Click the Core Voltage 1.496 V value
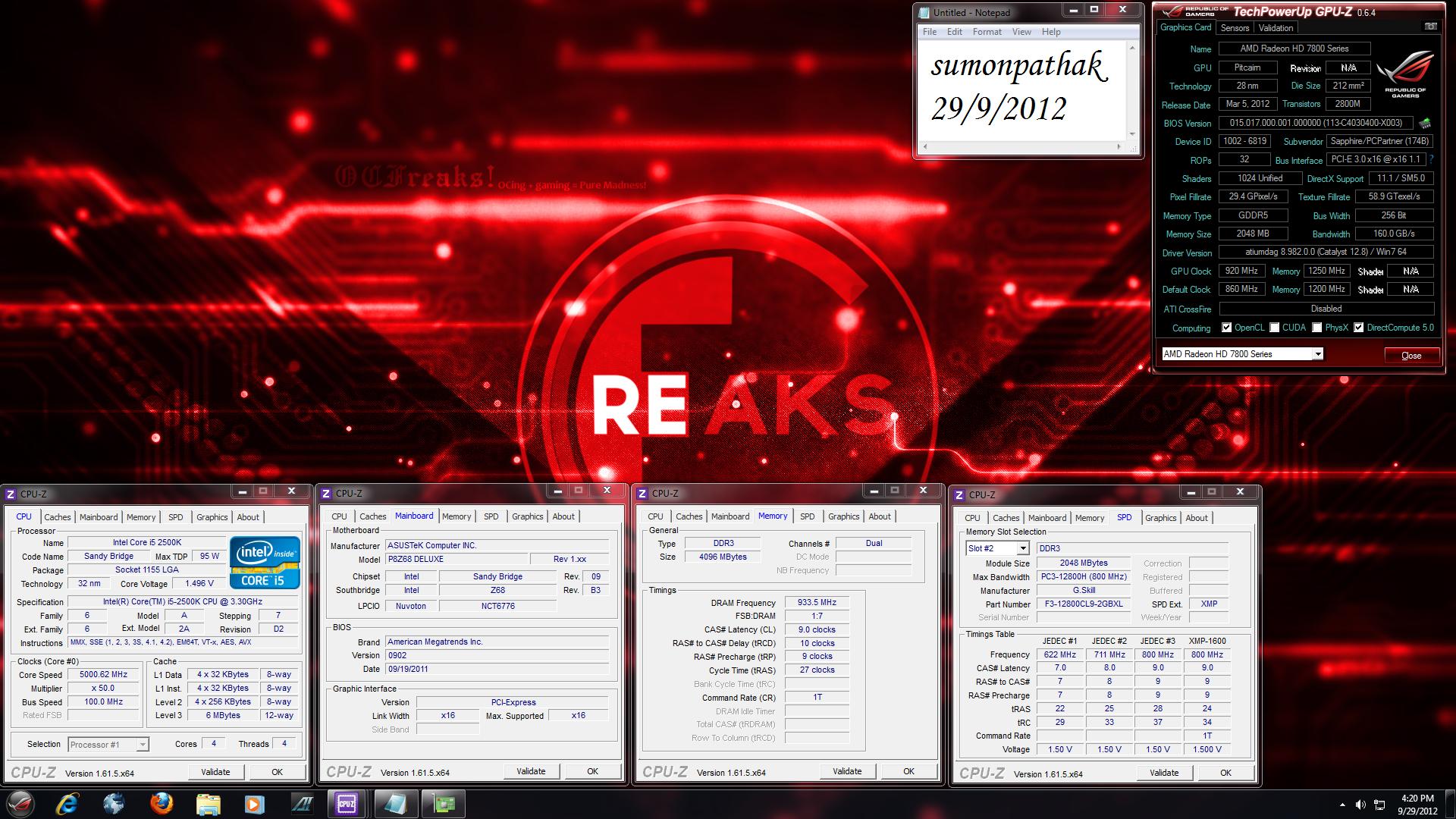 tap(199, 584)
